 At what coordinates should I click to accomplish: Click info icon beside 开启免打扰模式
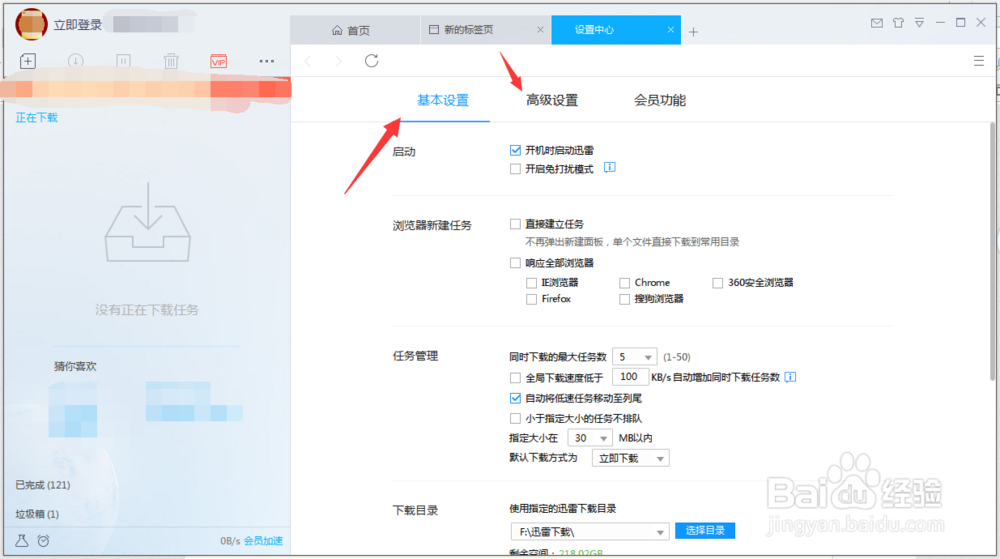[x=610, y=168]
